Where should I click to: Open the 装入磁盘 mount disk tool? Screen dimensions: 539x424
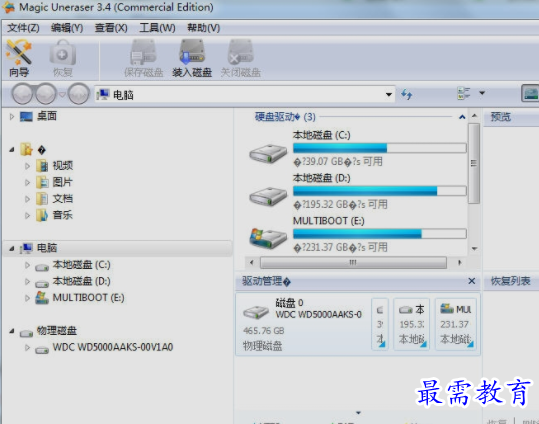(192, 58)
